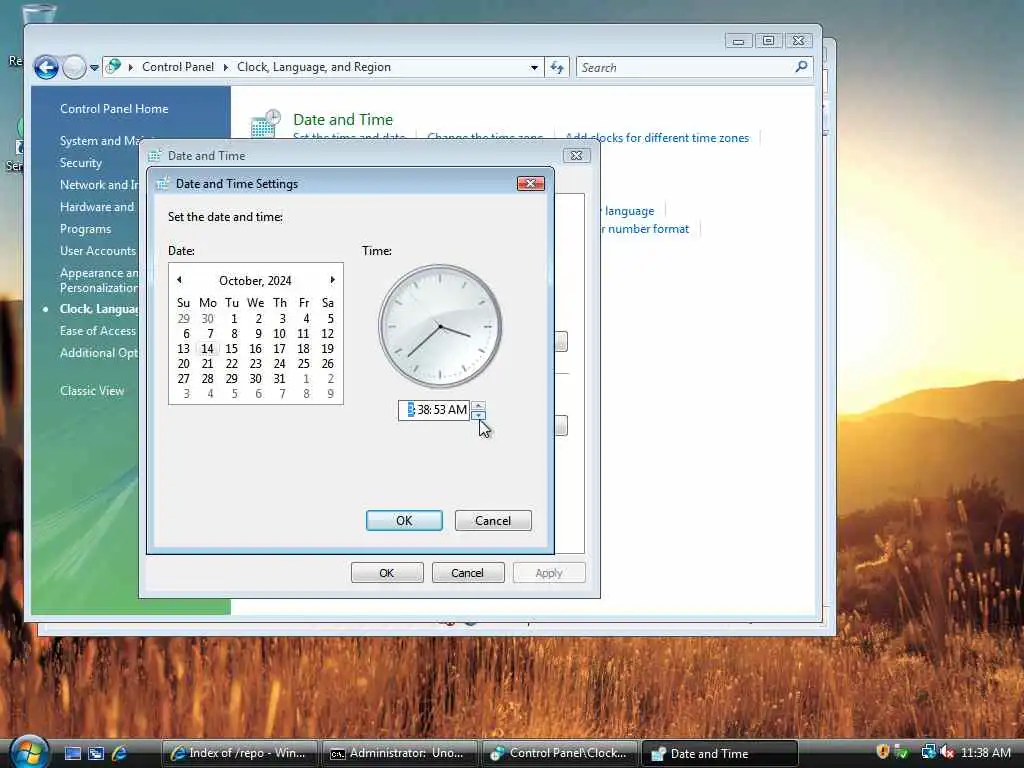Click the Date and Time Settings title icon
1024x768 pixels.
[x=163, y=184]
